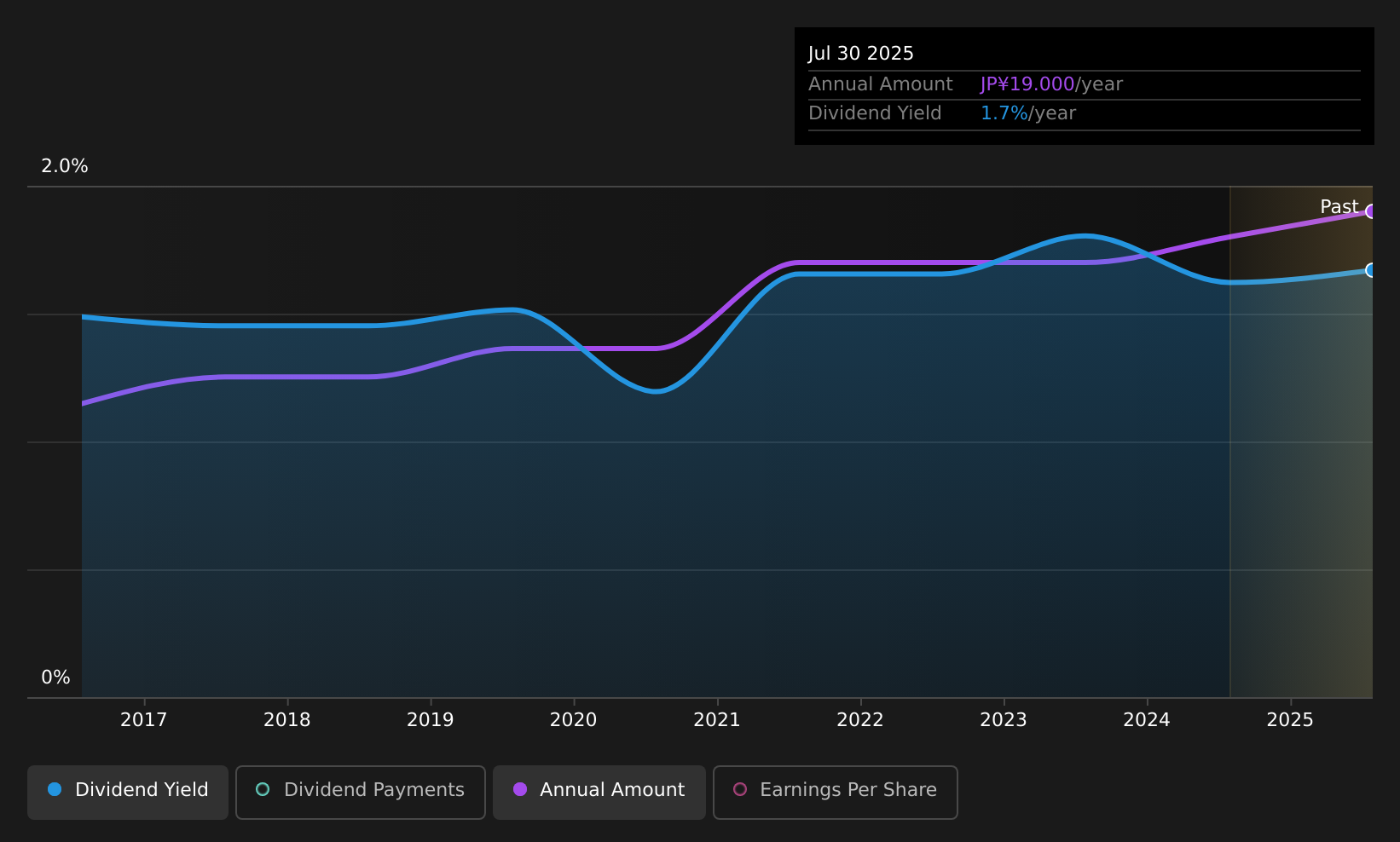
Task: Click the 2.0% y-axis label
Action: click(65, 166)
